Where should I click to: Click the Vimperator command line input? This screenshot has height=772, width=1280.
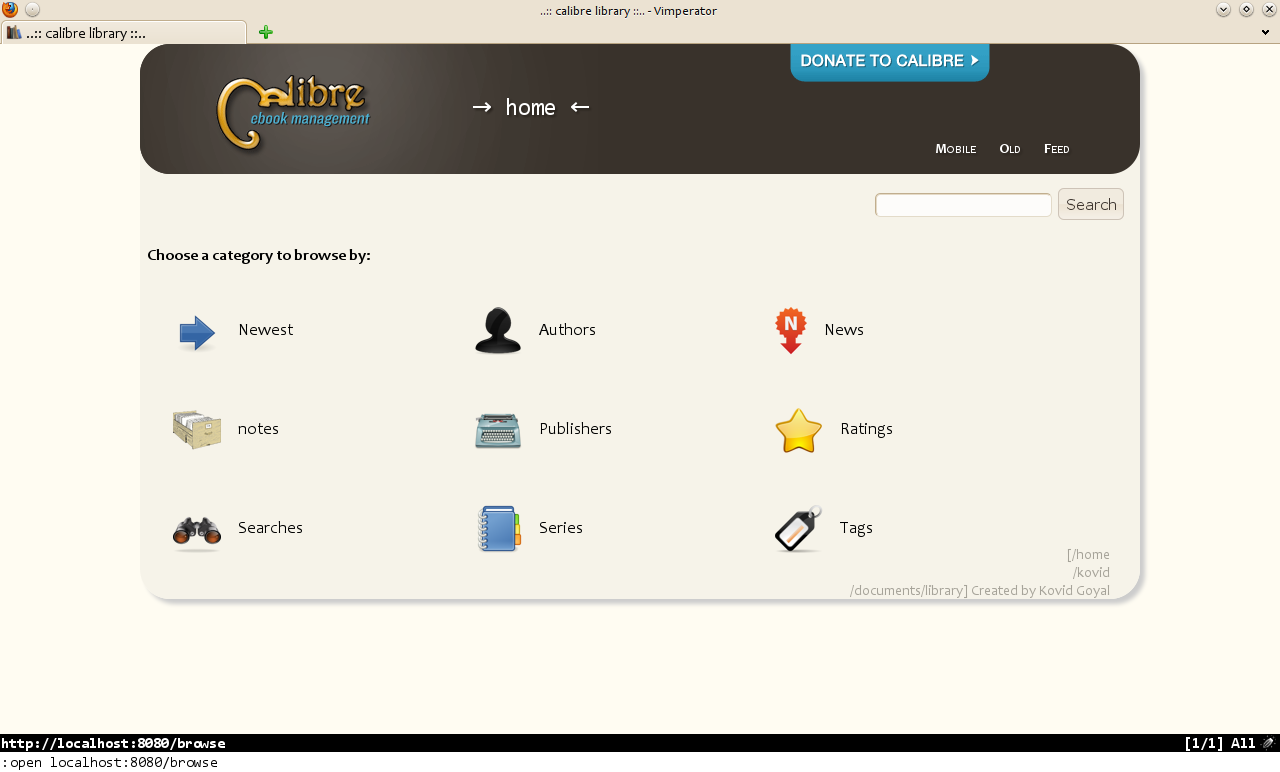(640, 762)
